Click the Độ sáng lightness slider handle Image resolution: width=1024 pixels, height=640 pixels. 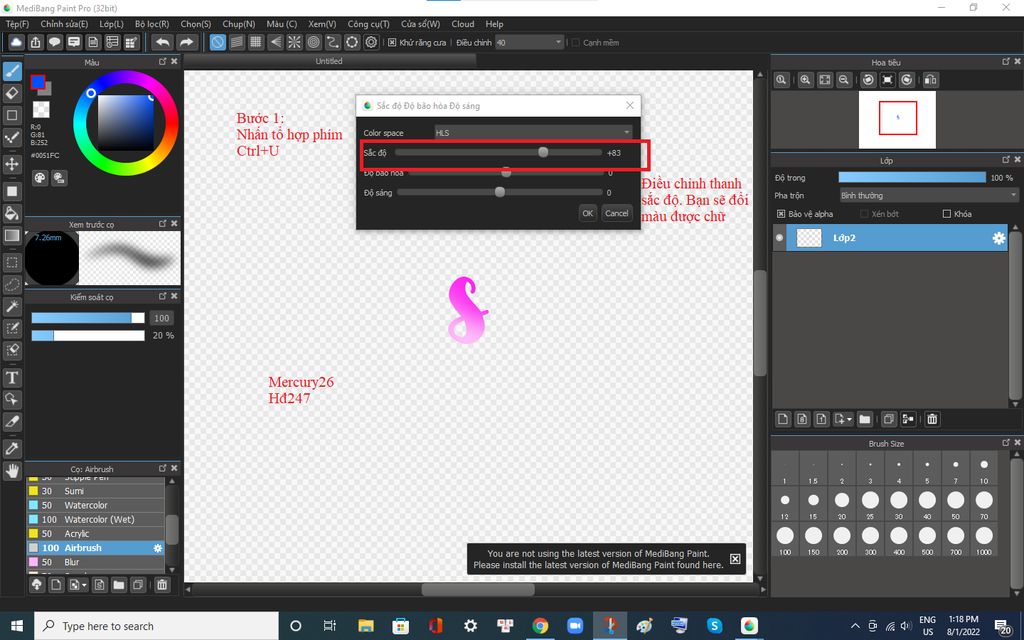(x=500, y=192)
